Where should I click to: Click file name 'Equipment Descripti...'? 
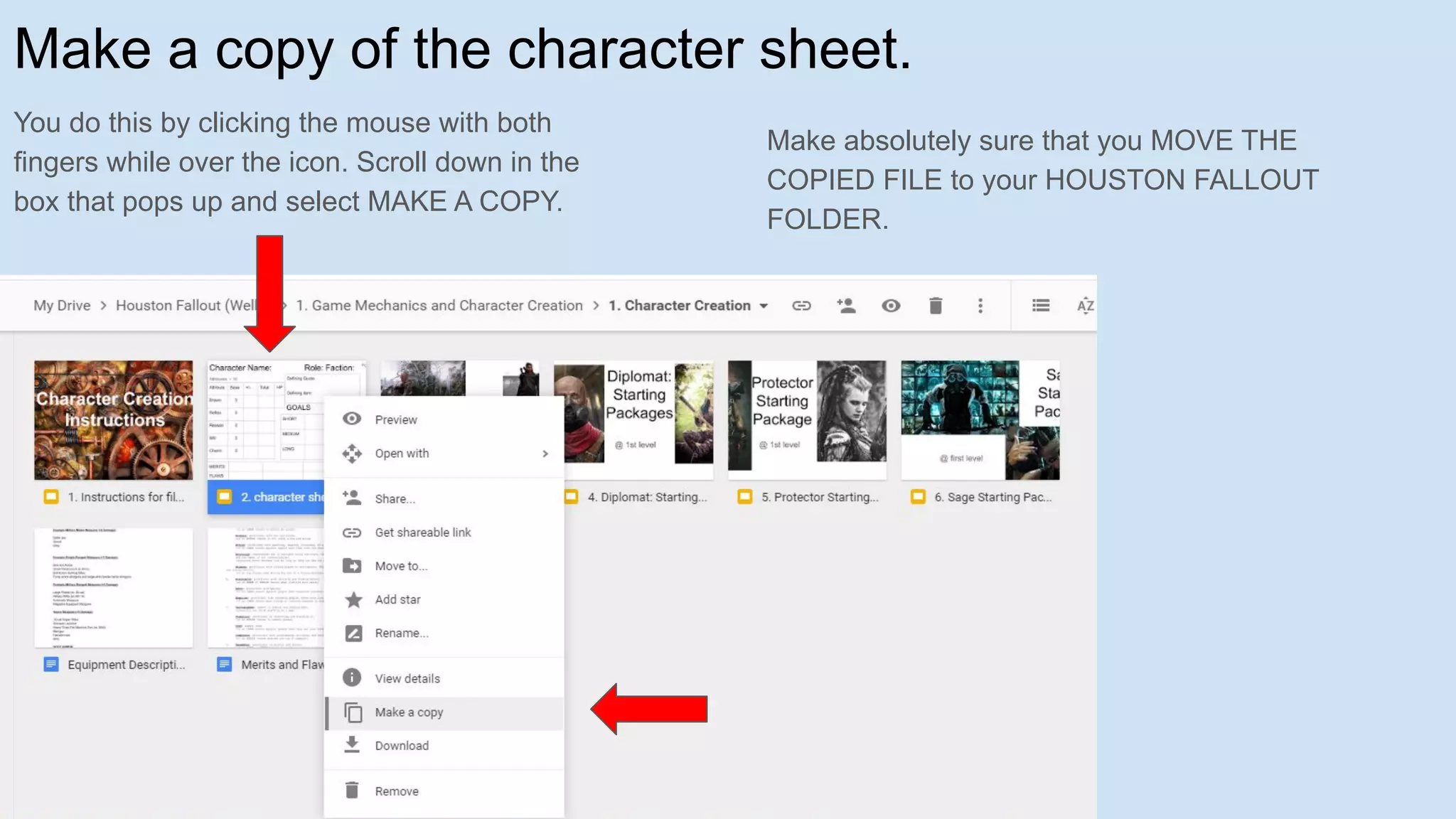point(126,665)
